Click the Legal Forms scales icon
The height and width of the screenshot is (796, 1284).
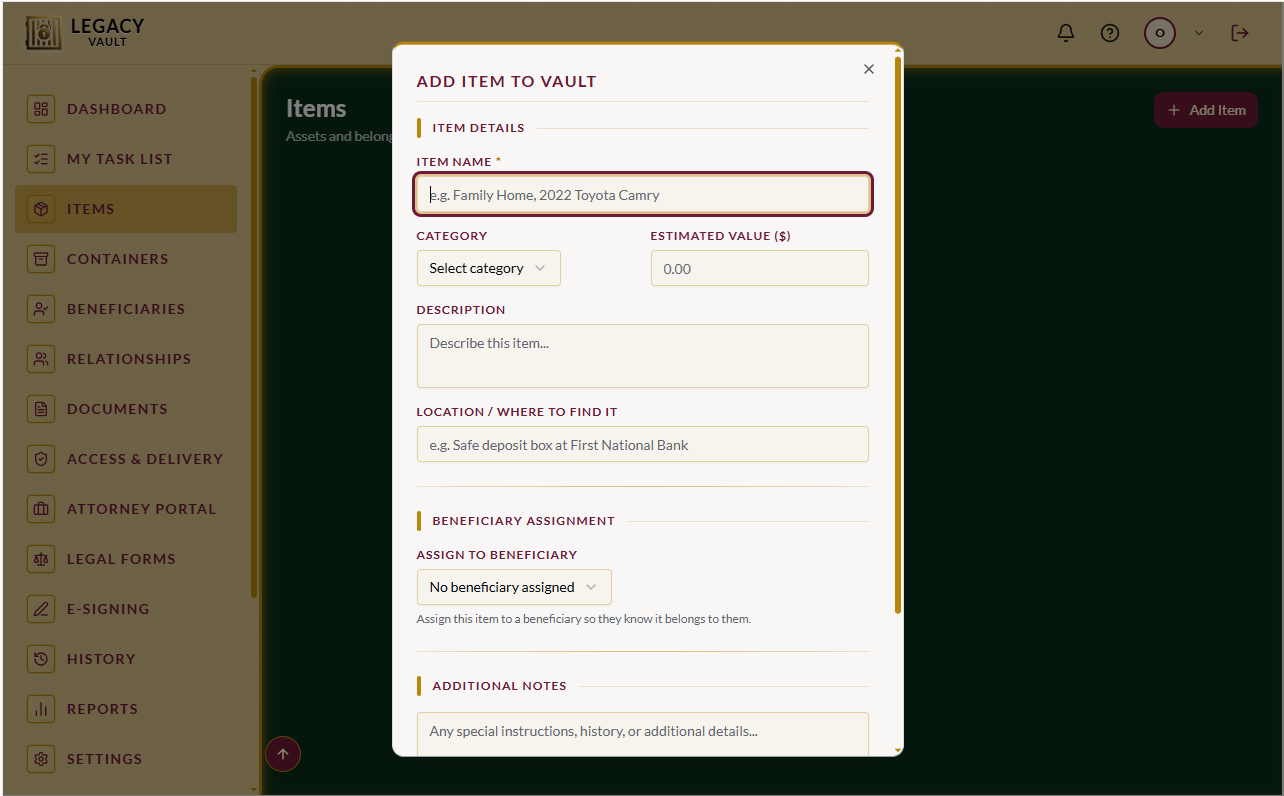point(41,559)
